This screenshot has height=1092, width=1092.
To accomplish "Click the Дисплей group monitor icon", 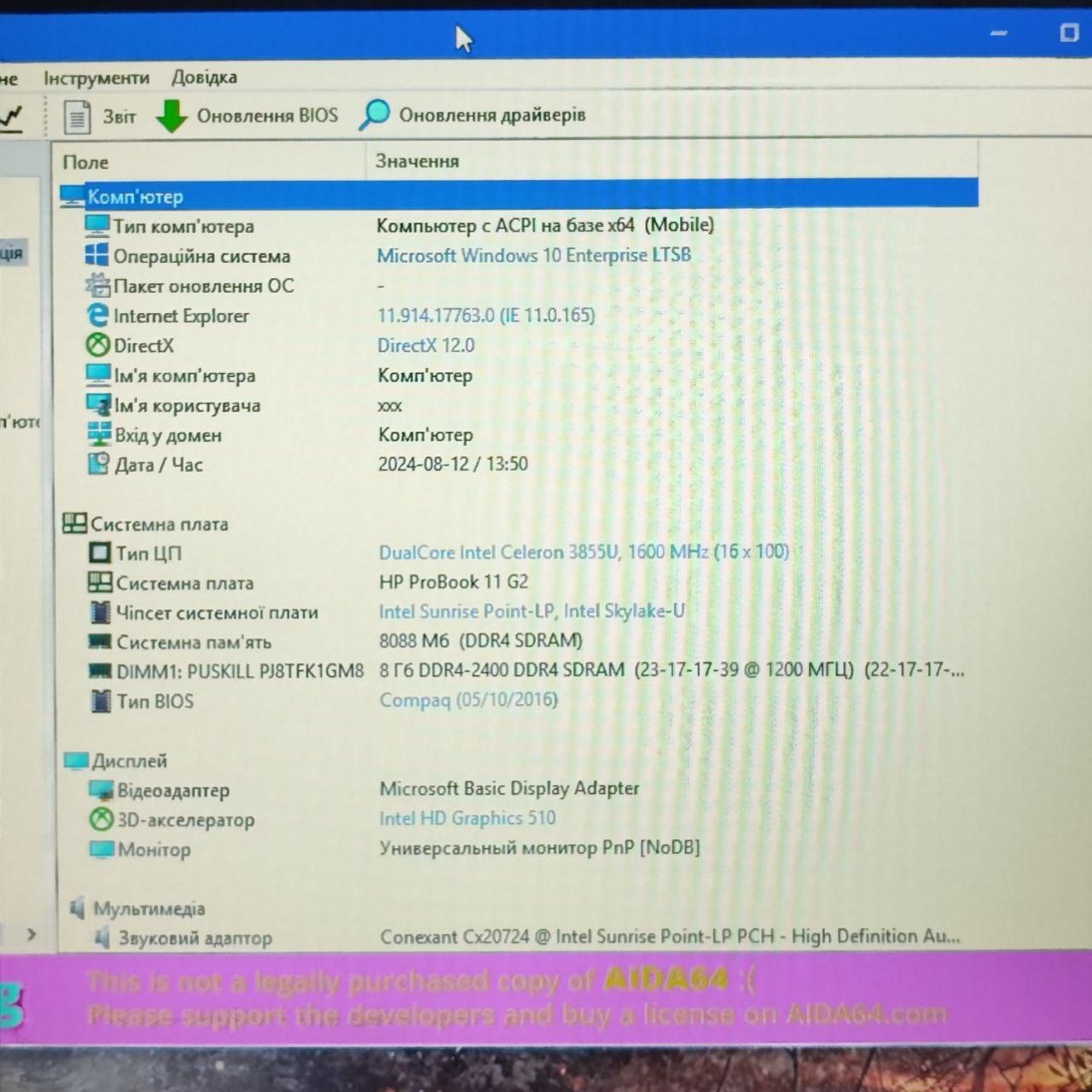I will coord(76,760).
